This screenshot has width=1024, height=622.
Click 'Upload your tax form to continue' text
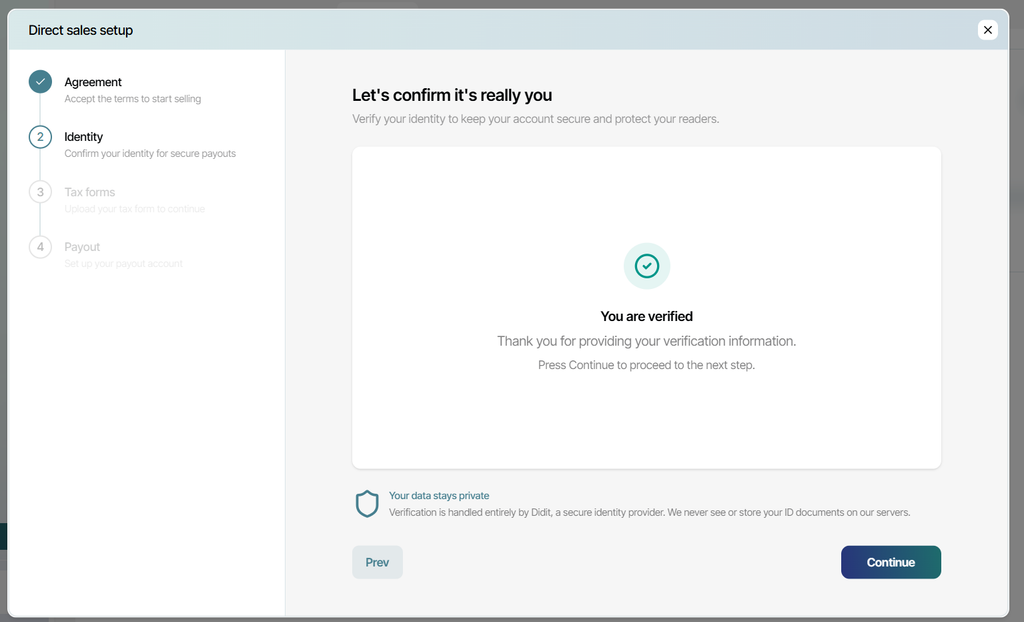click(135, 208)
